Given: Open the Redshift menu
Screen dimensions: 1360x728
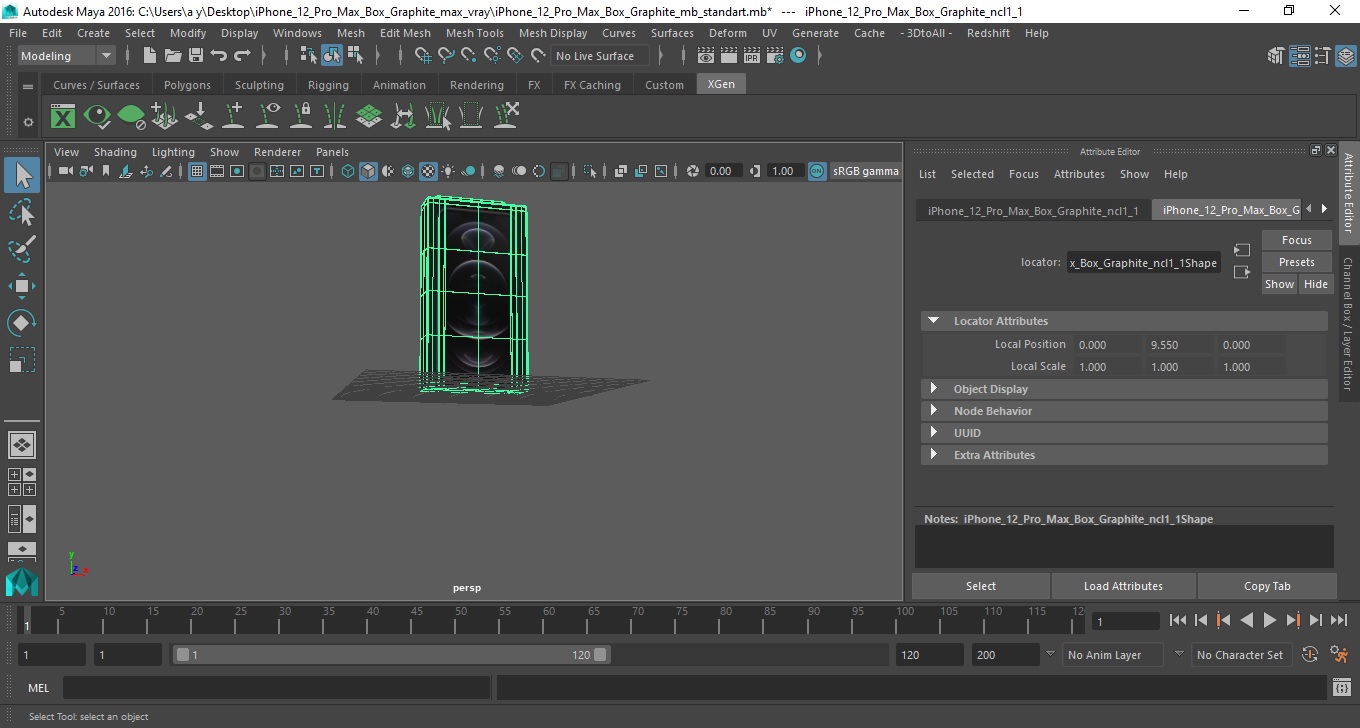Looking at the screenshot, I should [x=989, y=33].
